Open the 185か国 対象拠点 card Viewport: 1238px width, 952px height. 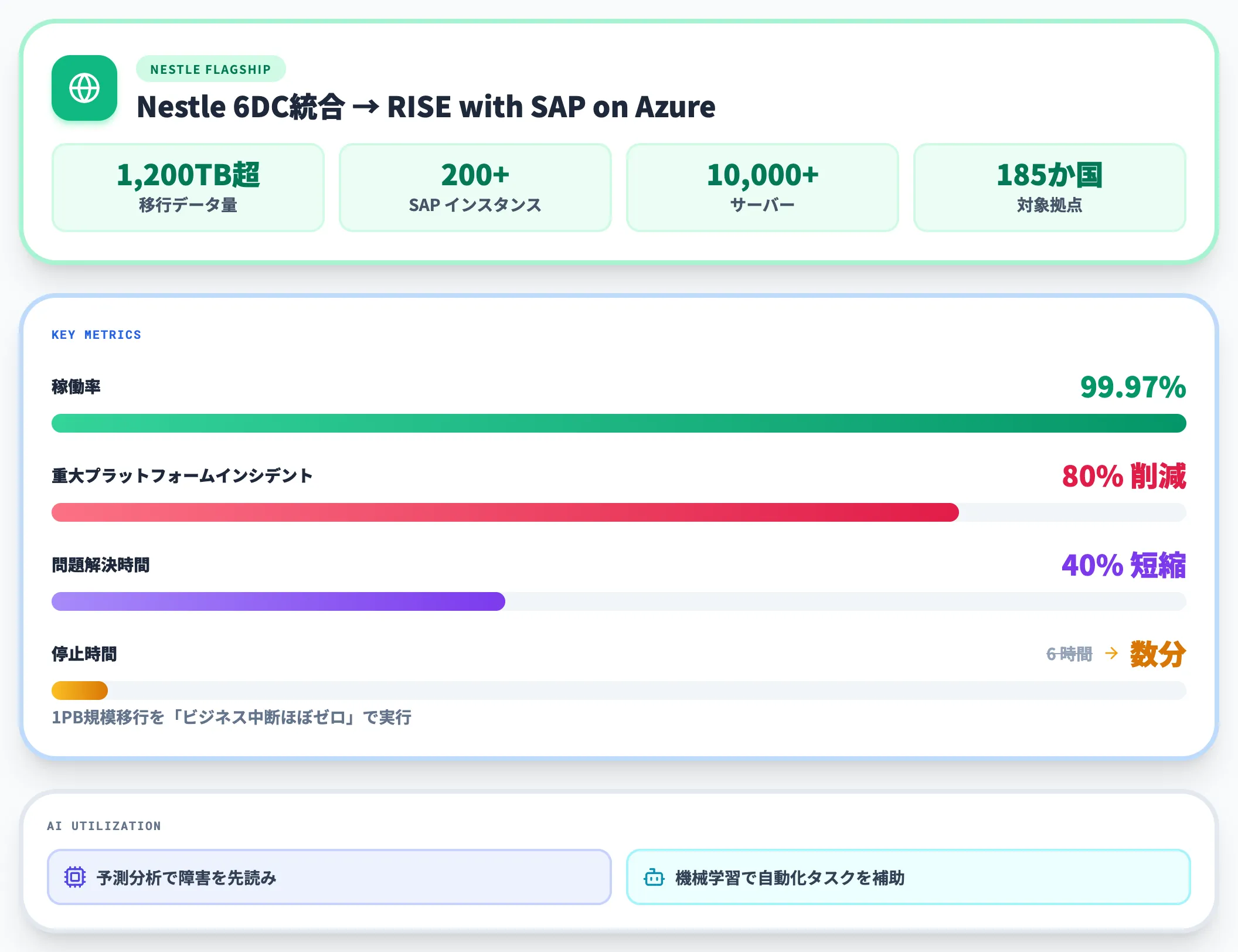click(1050, 188)
